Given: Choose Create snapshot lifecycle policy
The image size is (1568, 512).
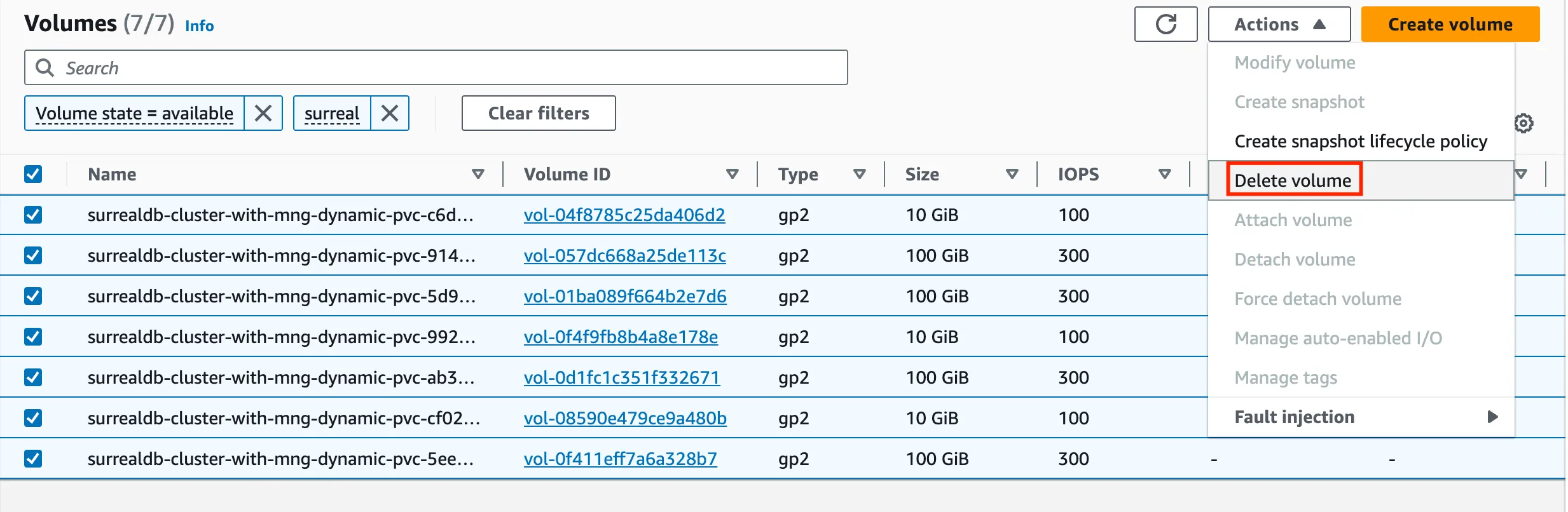Looking at the screenshot, I should [x=1361, y=141].
